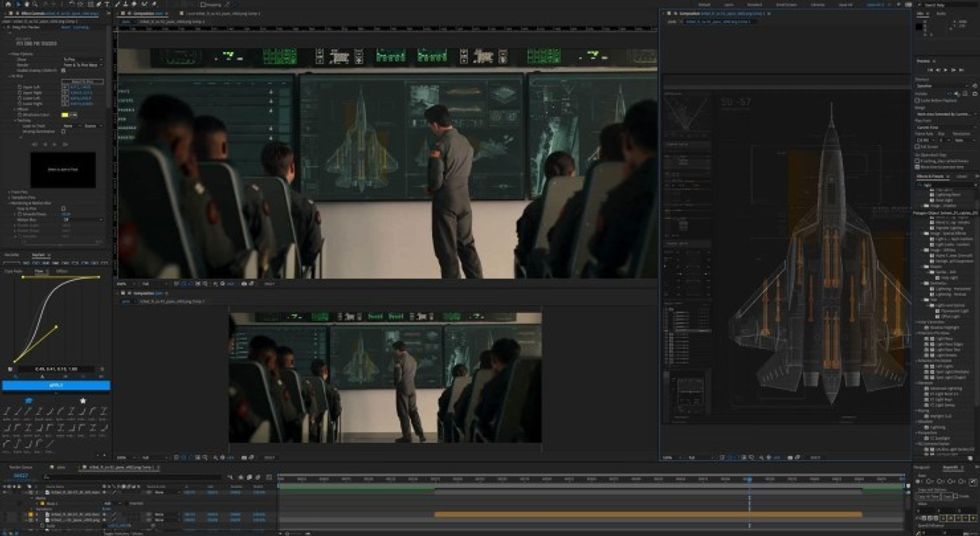
Task: Click the button above the pin coordinates
Action: pos(82,81)
